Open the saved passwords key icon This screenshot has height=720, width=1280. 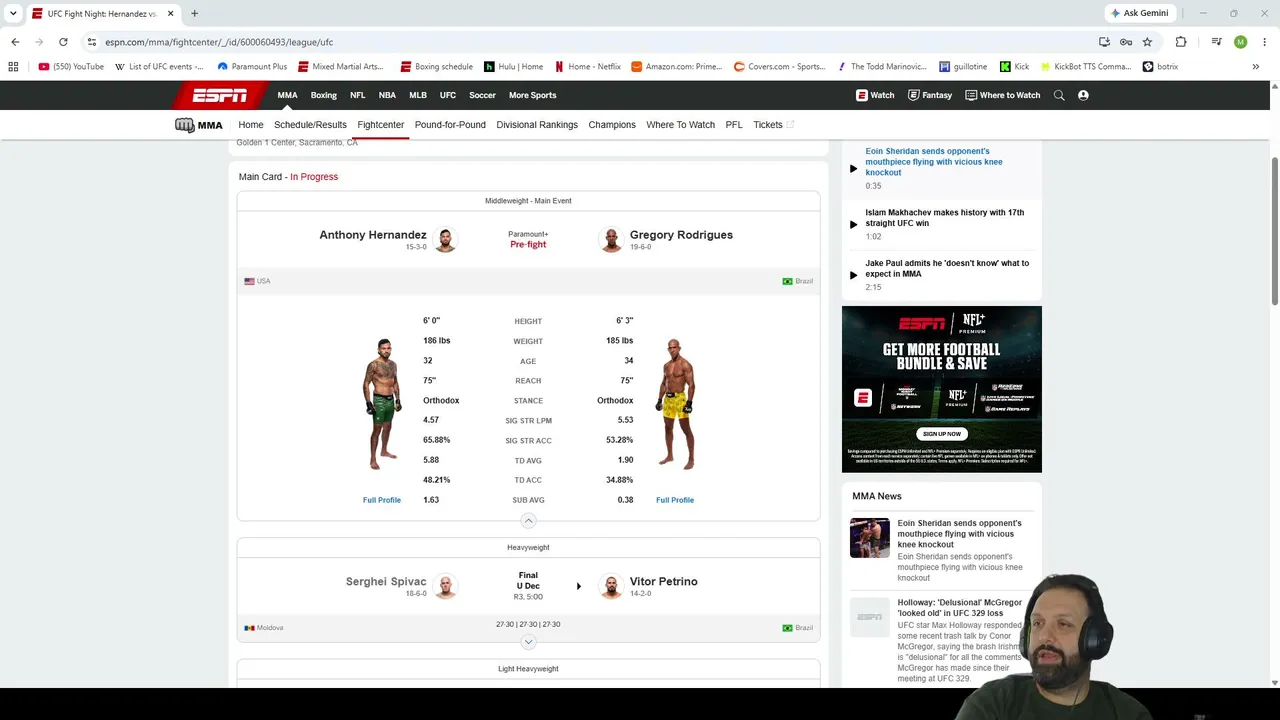(1126, 42)
